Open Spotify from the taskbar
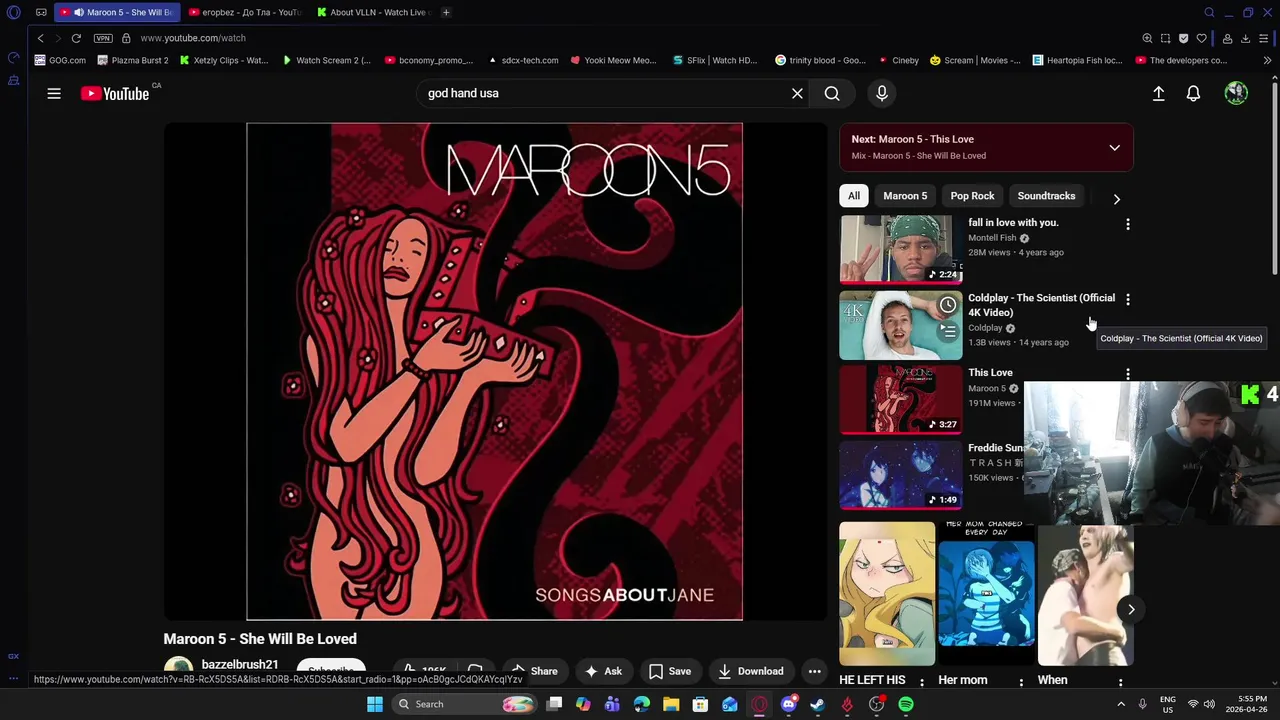This screenshot has width=1280, height=720. [905, 704]
